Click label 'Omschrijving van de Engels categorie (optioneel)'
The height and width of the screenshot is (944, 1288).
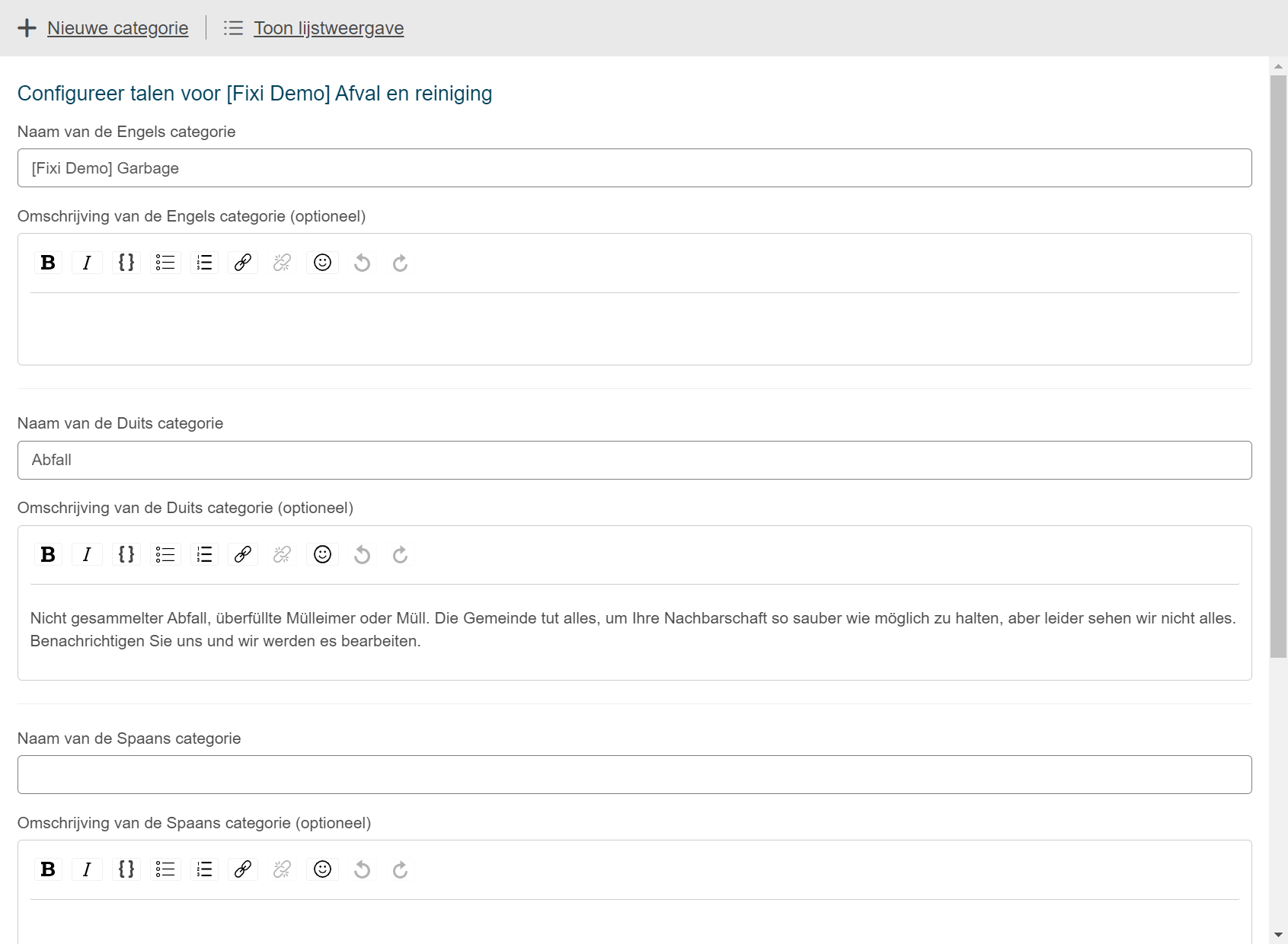(x=191, y=216)
